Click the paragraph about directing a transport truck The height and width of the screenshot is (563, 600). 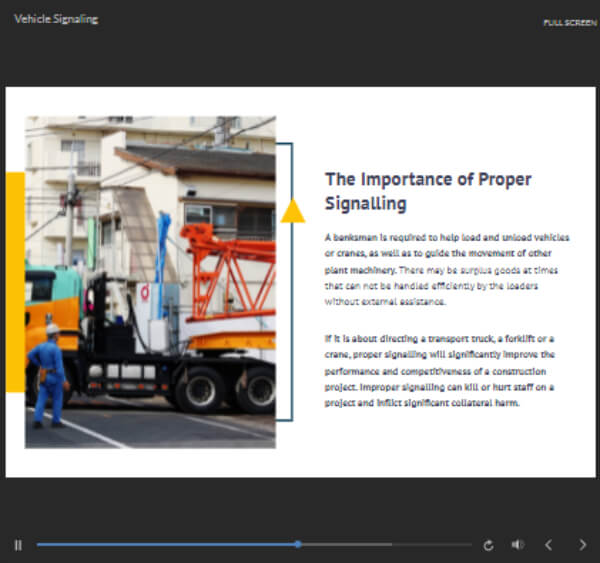pyautogui.click(x=446, y=370)
